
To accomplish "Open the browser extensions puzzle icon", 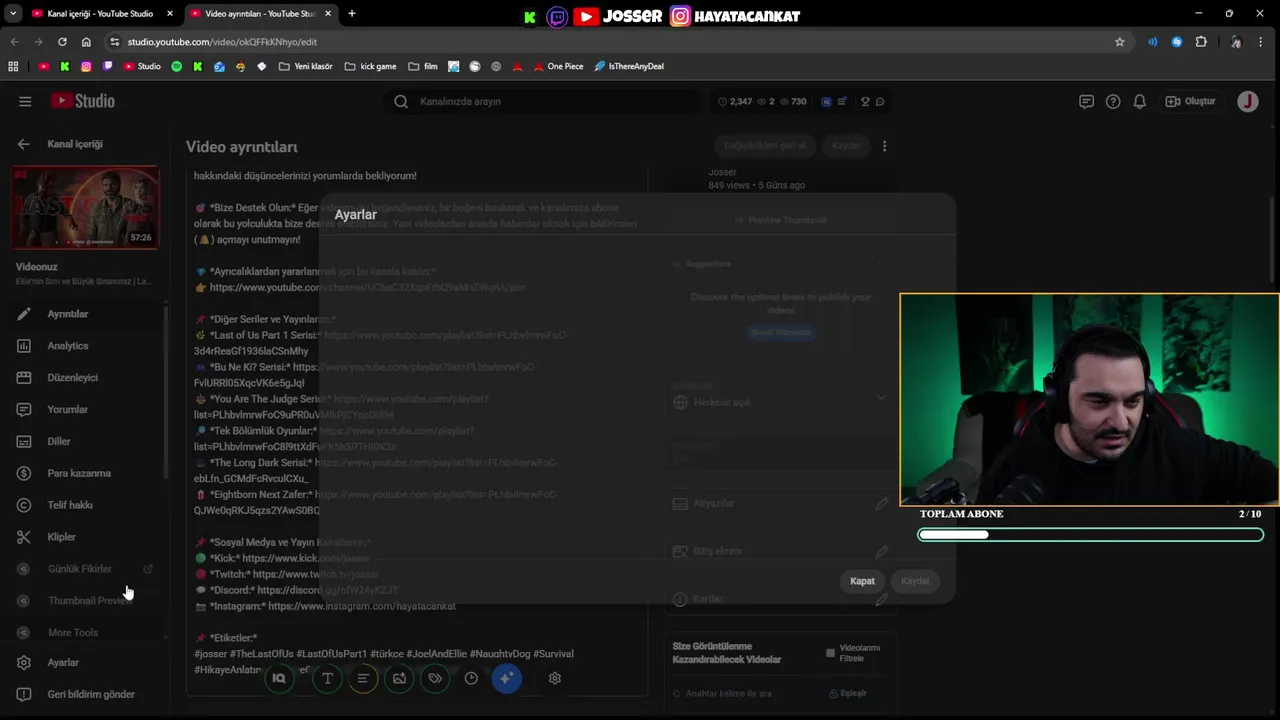I will click(1202, 42).
